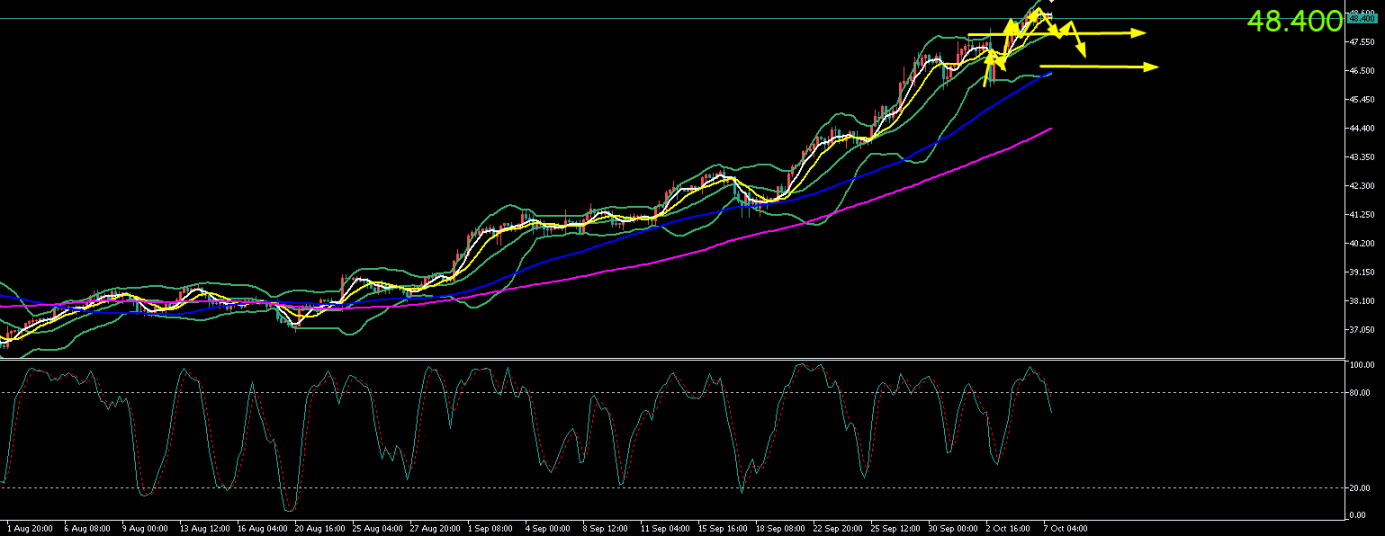
Task: Click the right end of magenta moving average
Action: click(1050, 128)
